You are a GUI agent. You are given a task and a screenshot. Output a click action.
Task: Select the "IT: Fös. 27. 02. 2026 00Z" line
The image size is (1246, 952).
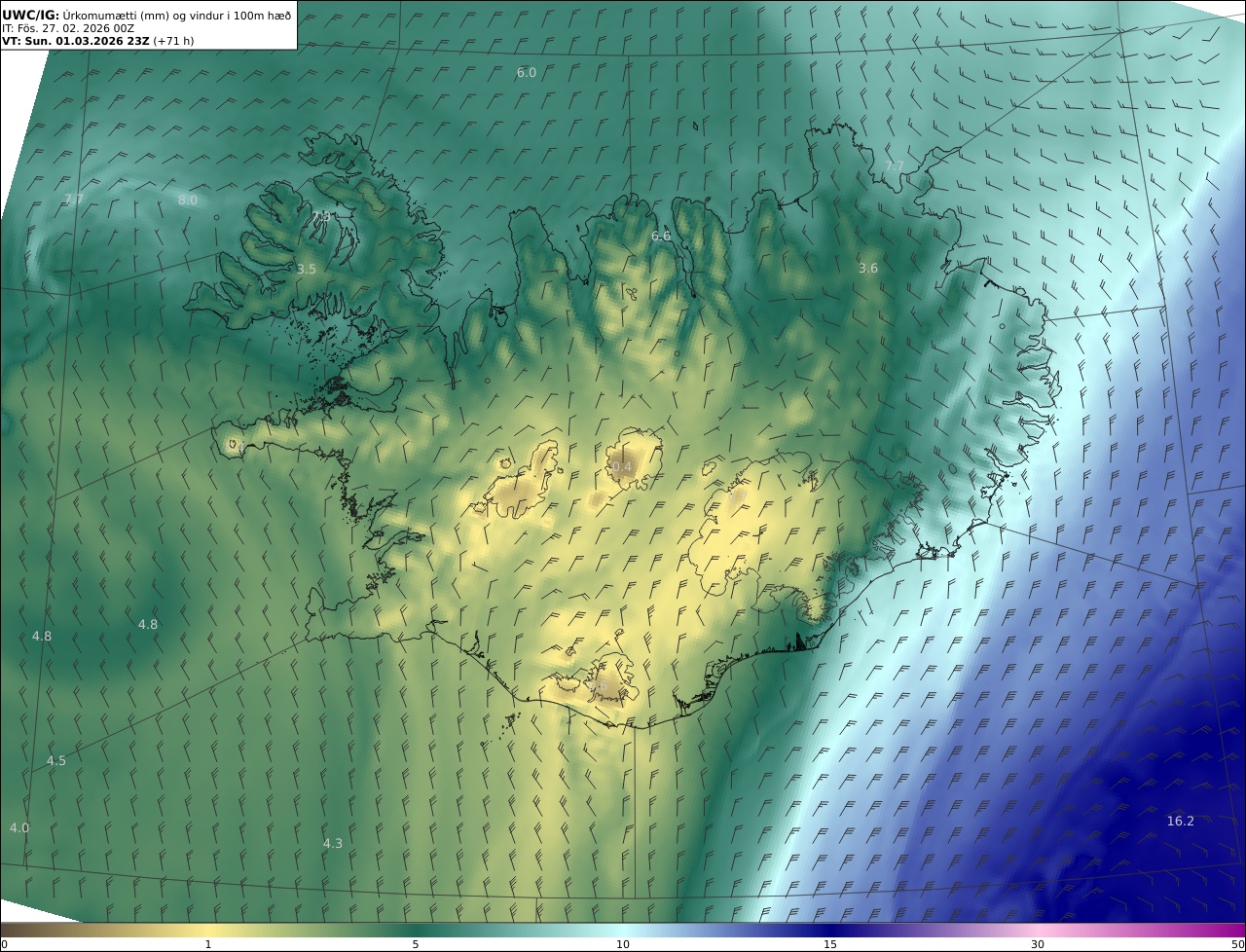coord(68,28)
